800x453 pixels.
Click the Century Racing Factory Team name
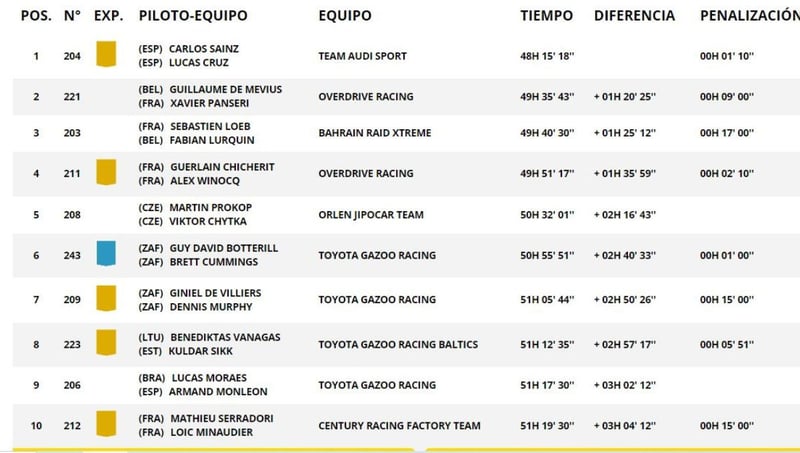tap(399, 425)
